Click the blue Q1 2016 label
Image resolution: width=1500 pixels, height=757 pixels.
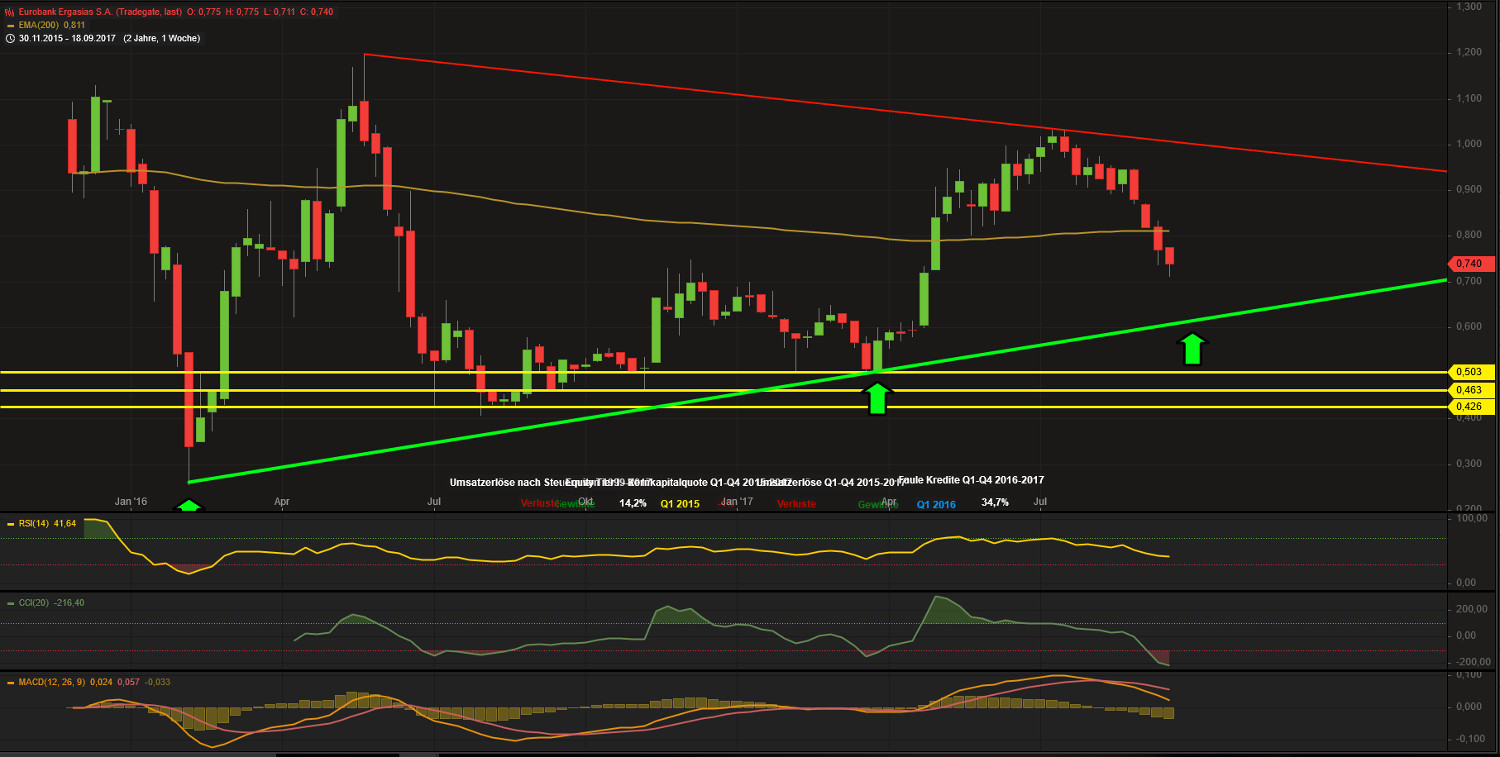click(x=933, y=503)
